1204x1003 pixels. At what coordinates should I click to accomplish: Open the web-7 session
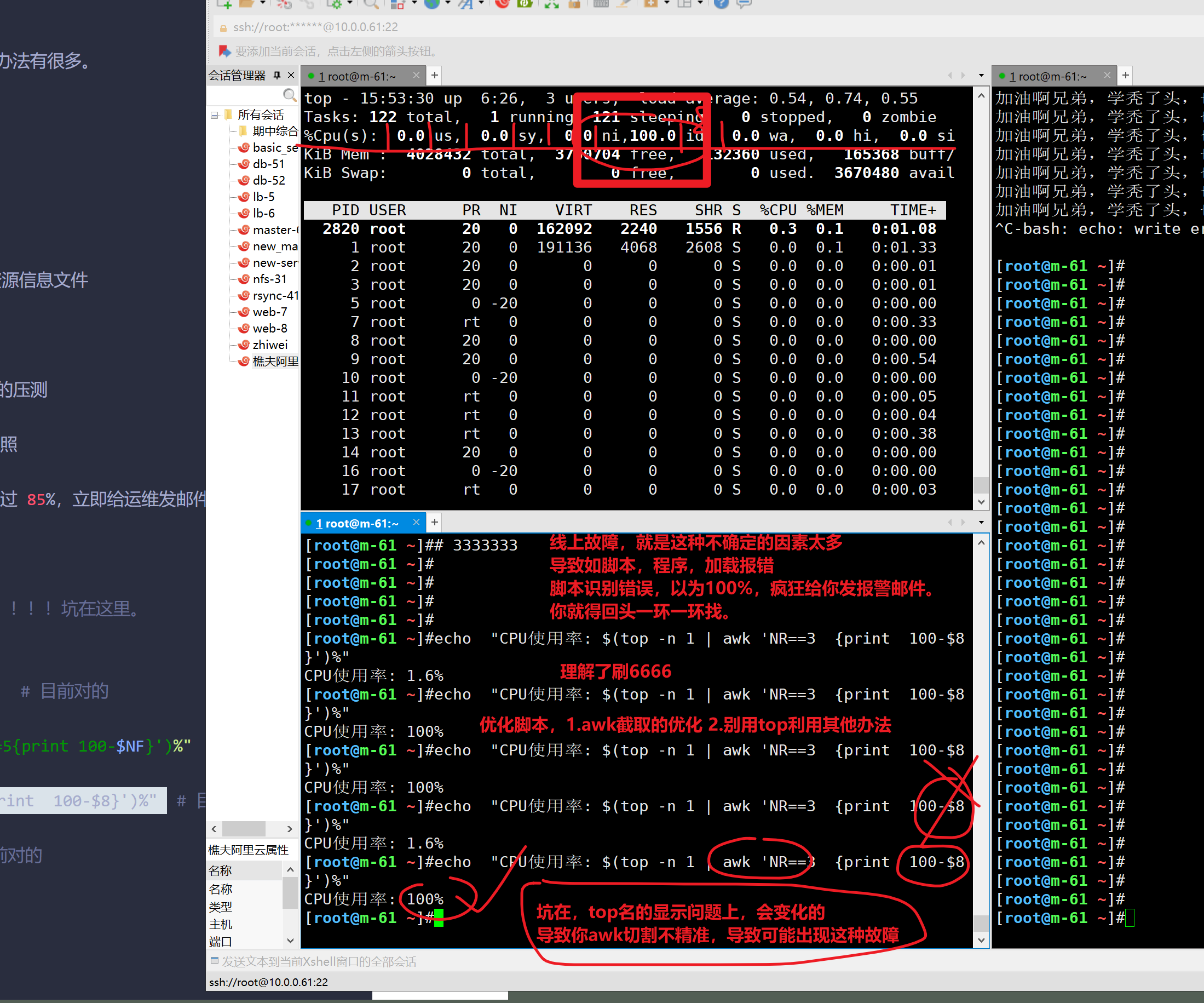coord(269,312)
